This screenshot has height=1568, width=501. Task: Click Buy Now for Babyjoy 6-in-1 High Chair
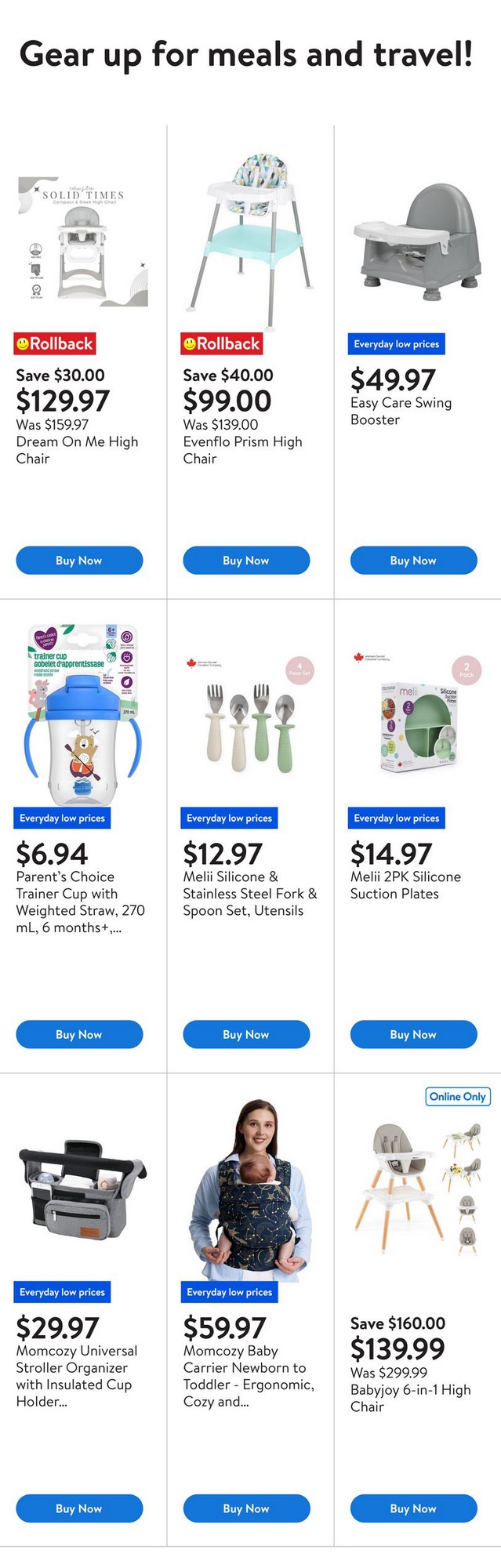(413, 1508)
